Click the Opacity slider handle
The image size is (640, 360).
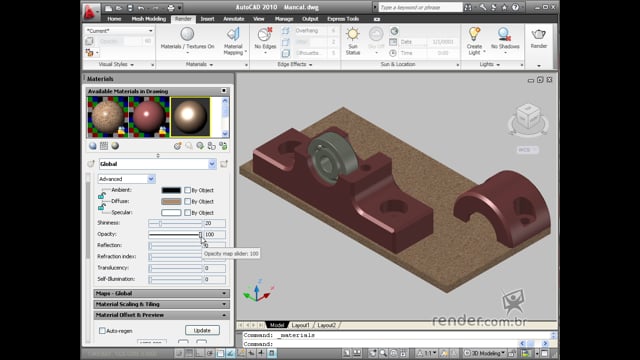tap(200, 235)
